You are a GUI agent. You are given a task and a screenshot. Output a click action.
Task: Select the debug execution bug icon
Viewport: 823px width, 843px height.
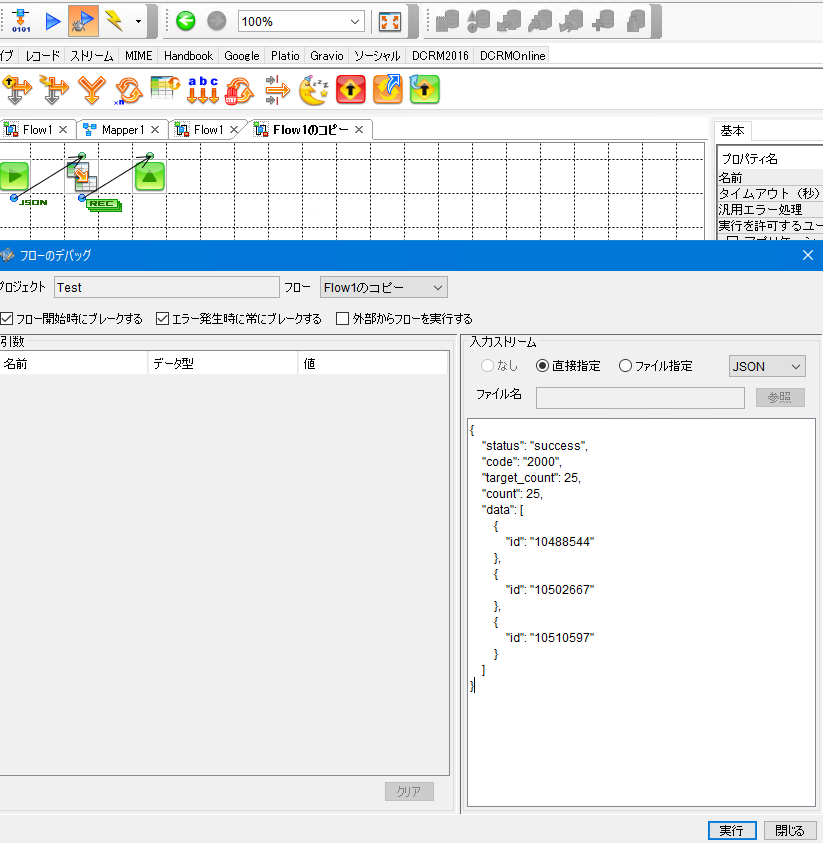click(x=82, y=20)
